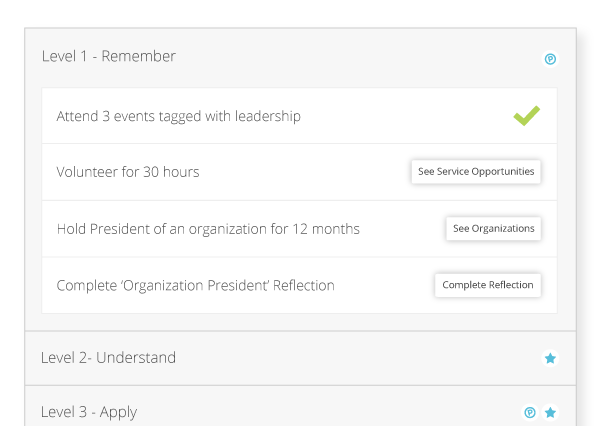This screenshot has height=426, width=601.
Task: Open See Service Opportunities
Action: click(476, 171)
